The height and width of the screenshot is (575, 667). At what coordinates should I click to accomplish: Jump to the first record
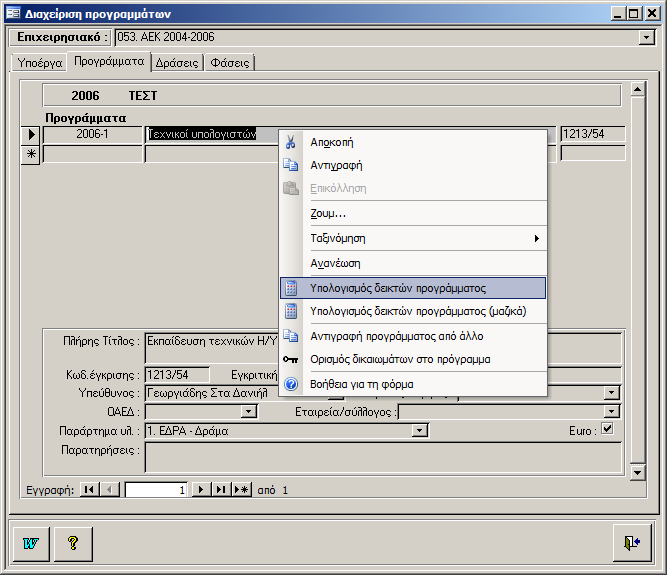88,490
